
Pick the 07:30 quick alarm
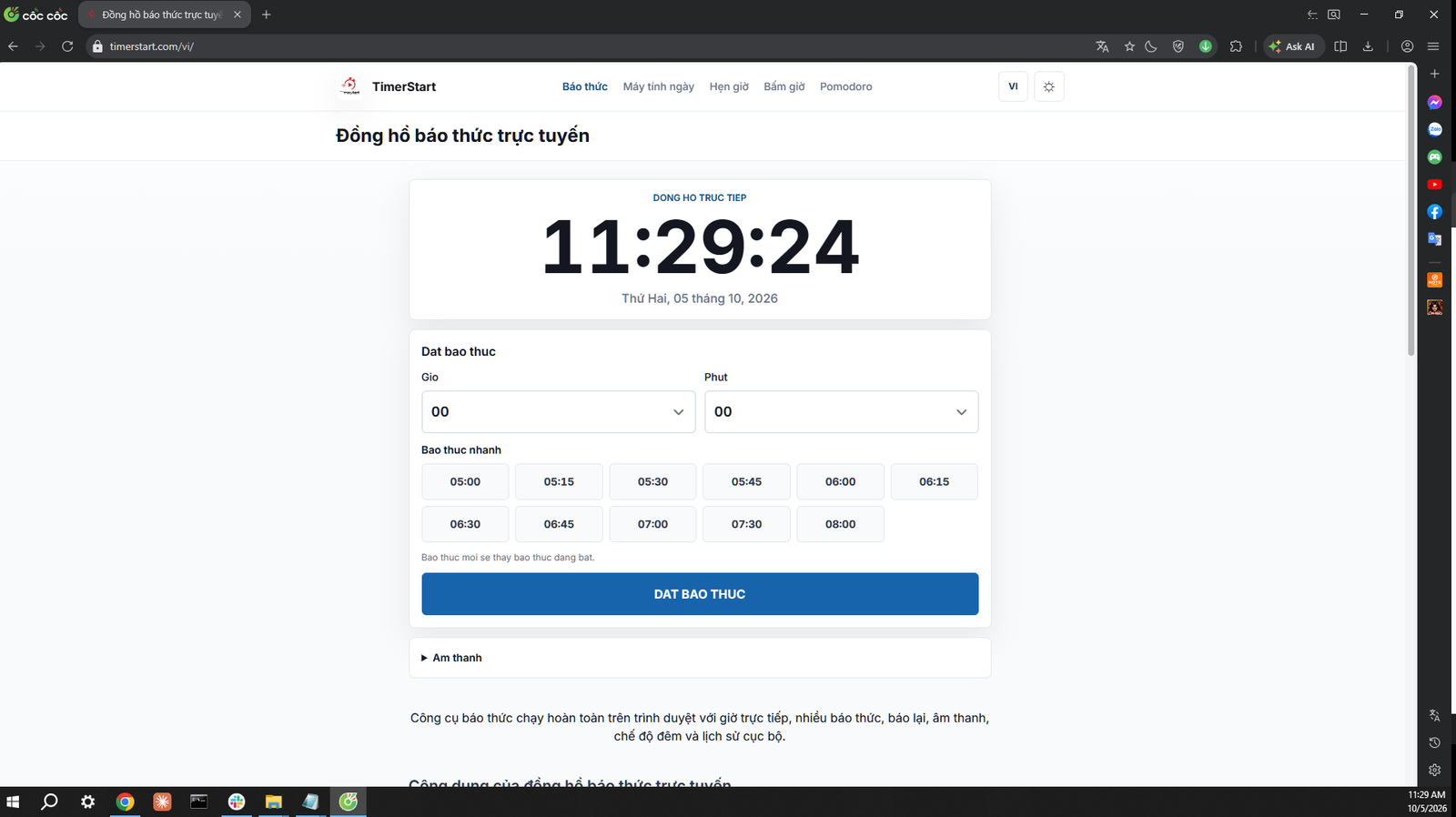746,524
